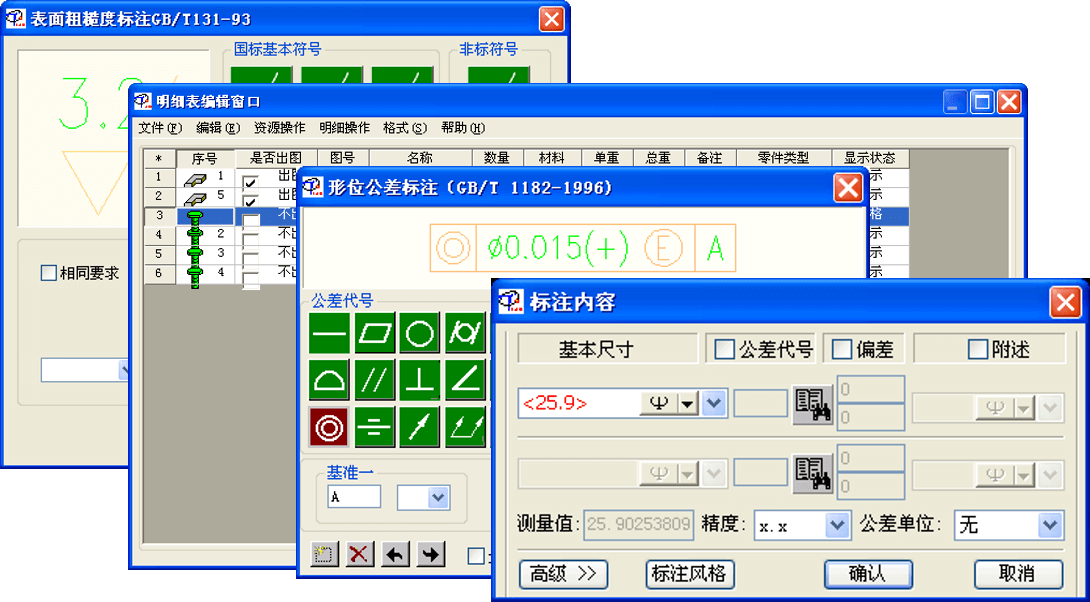Click the 高级 >> button
Viewport: 1090px width, 602px height.
pos(563,574)
